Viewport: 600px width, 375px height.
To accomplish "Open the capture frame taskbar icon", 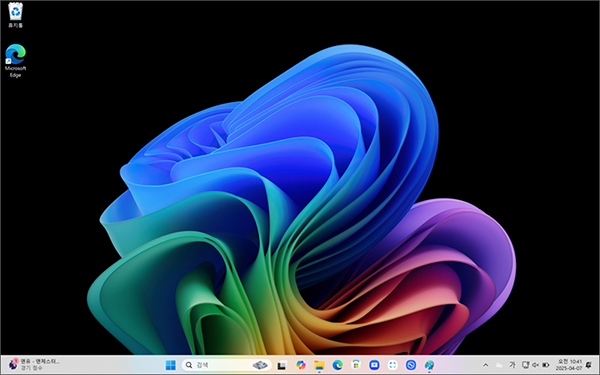I will click(393, 365).
